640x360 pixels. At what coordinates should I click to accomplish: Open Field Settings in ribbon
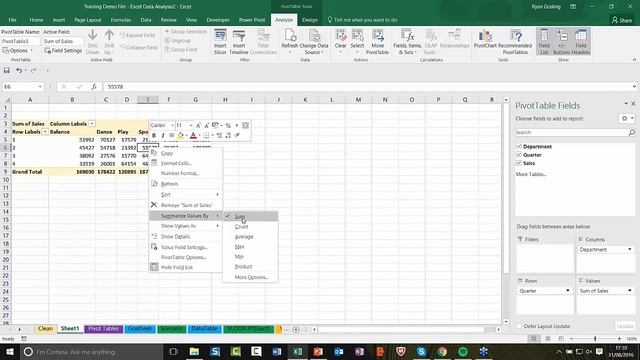pyautogui.click(x=63, y=51)
